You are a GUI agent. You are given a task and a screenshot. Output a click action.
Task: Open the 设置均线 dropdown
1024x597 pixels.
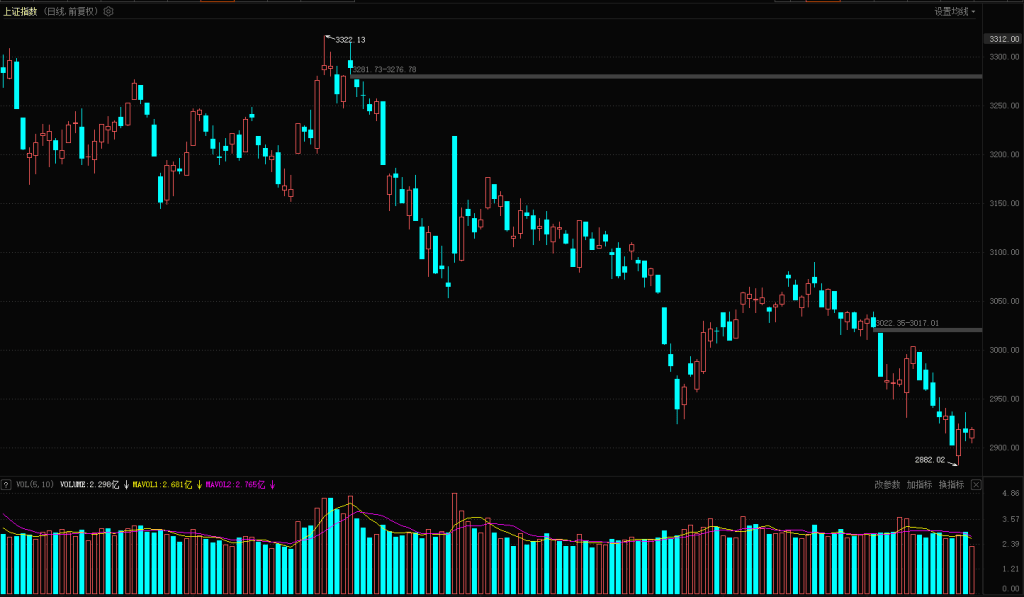click(x=955, y=12)
